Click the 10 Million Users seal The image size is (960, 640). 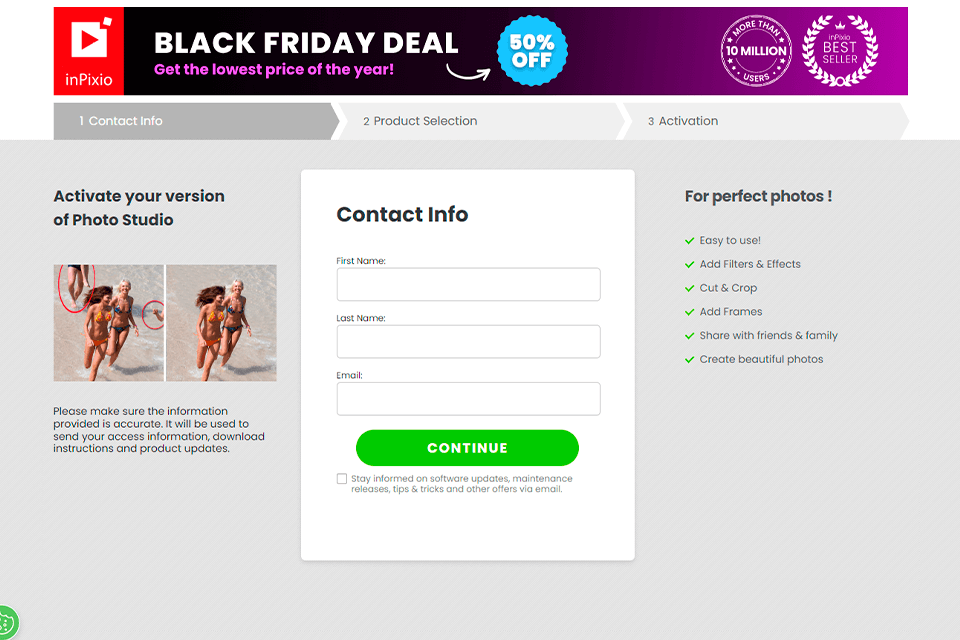[x=756, y=51]
